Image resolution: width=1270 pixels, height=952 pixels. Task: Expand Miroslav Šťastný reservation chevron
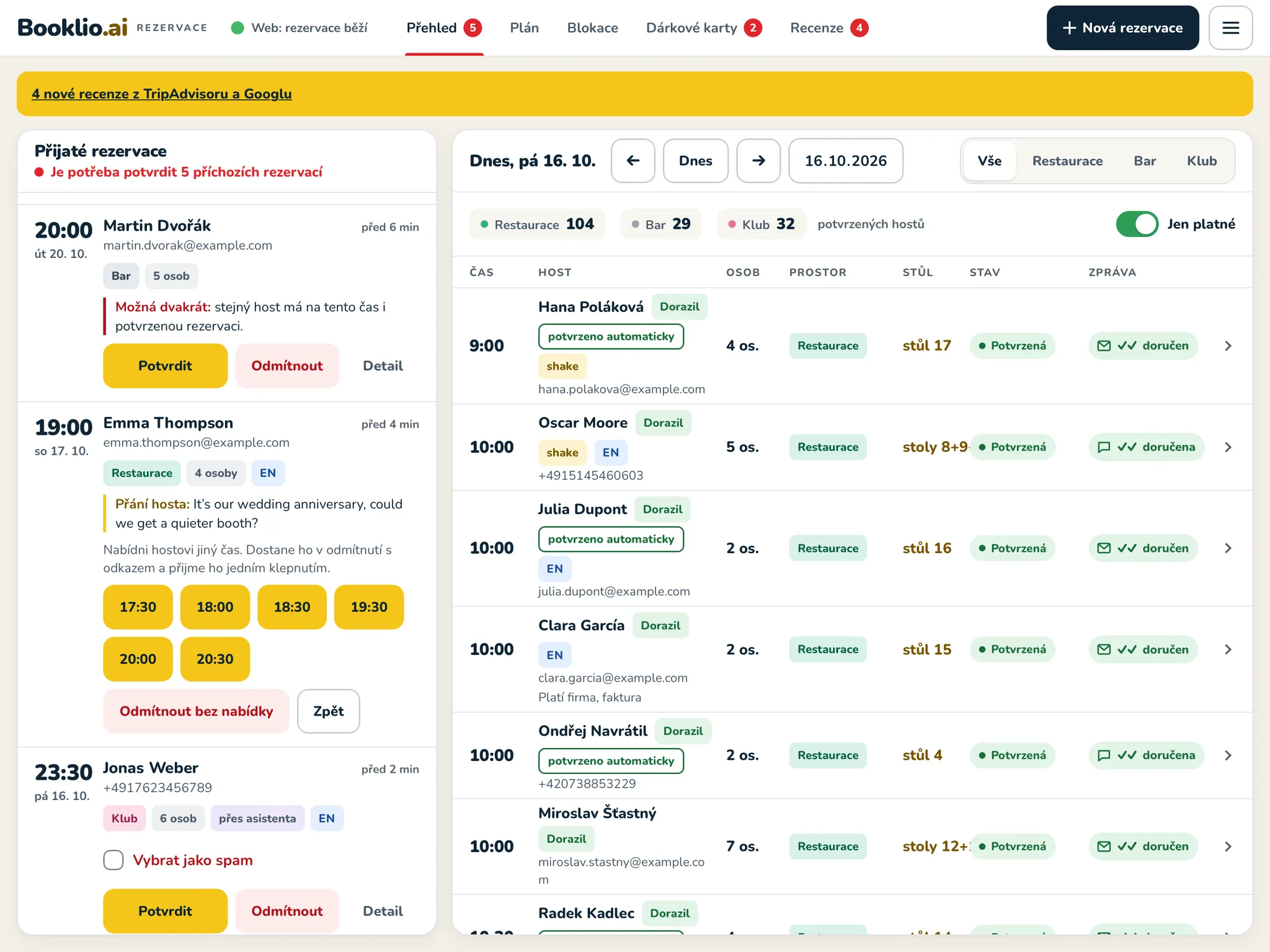coord(1228,847)
